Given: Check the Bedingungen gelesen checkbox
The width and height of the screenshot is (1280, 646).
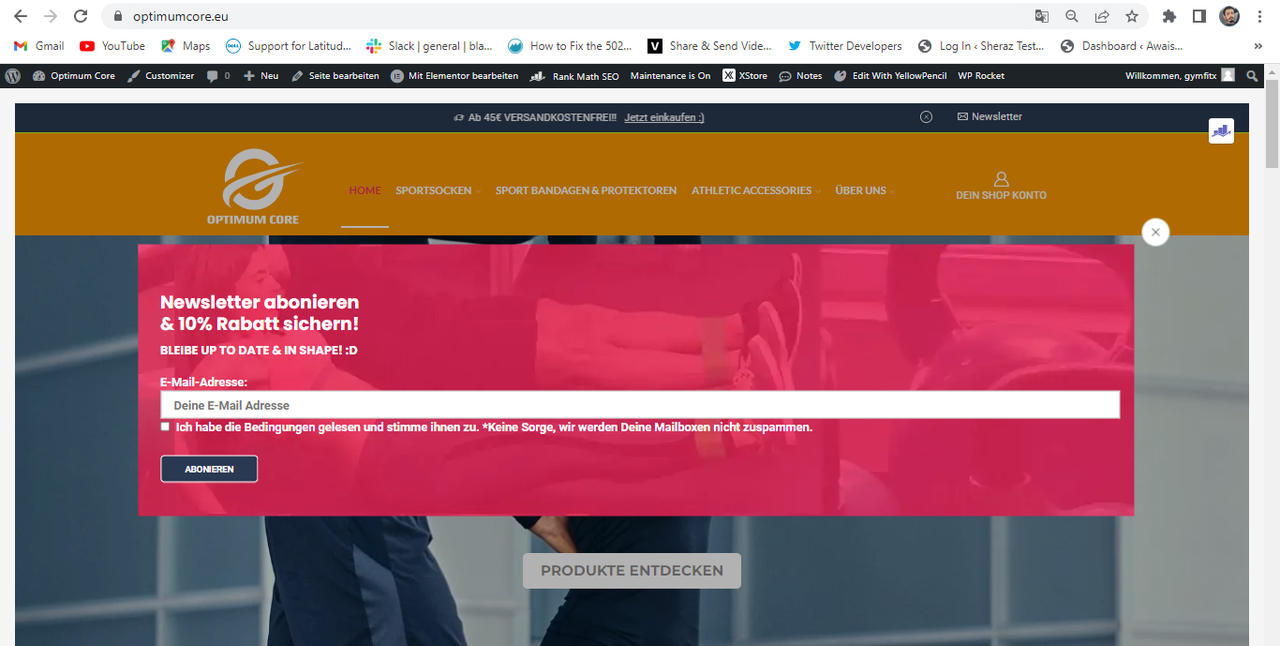Looking at the screenshot, I should [x=165, y=426].
